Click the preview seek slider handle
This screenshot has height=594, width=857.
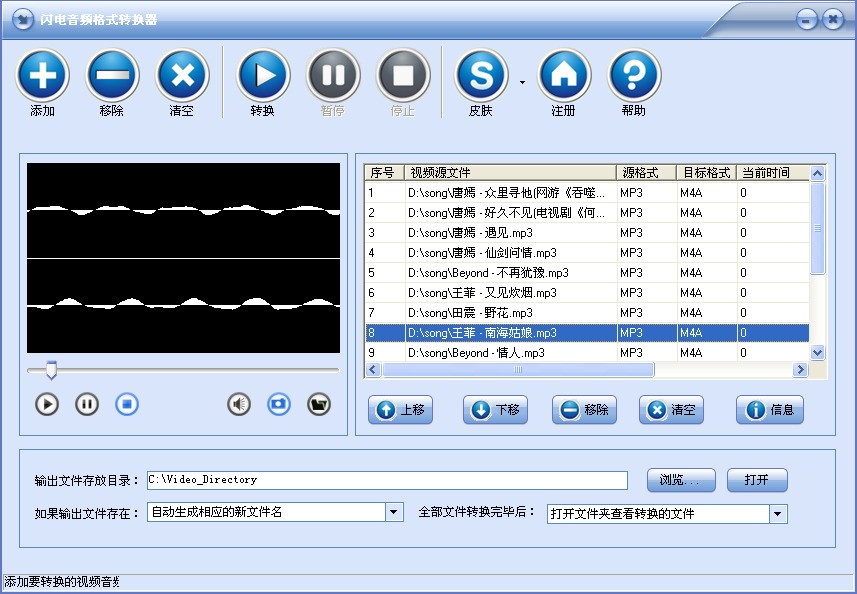point(50,371)
